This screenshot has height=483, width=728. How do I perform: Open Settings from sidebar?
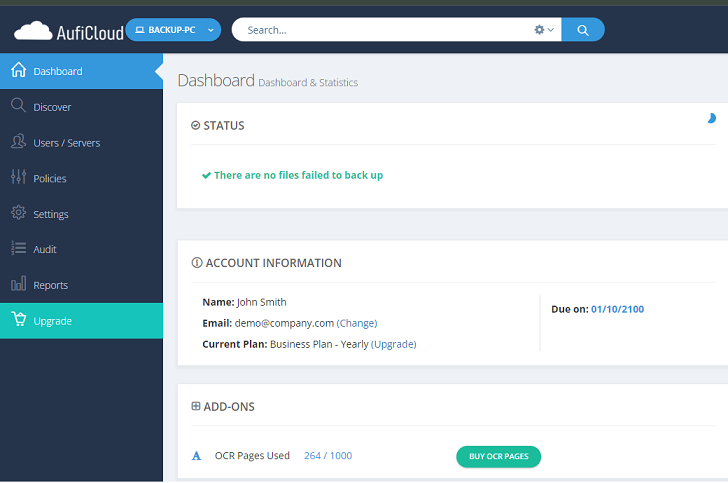[x=81, y=214]
